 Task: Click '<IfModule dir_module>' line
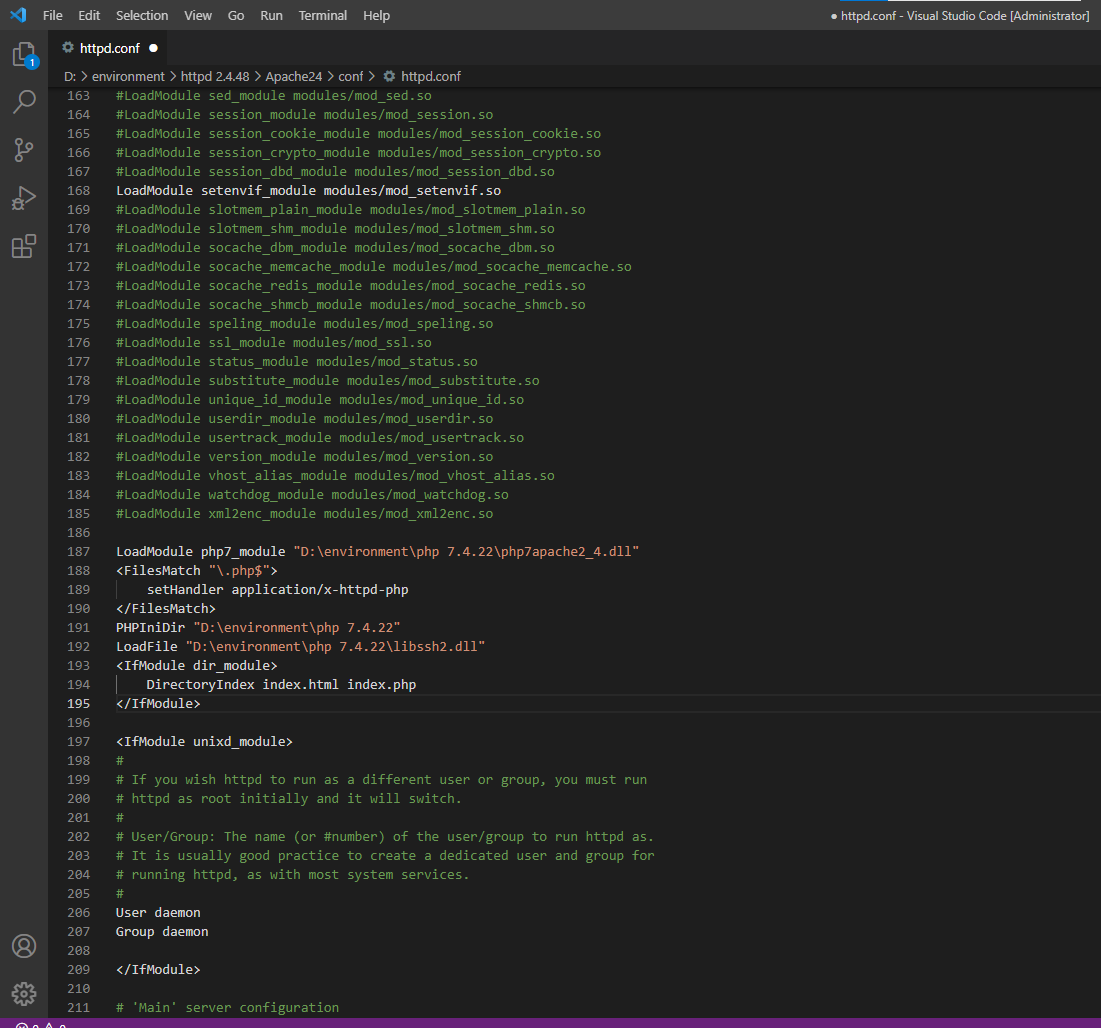(x=197, y=666)
